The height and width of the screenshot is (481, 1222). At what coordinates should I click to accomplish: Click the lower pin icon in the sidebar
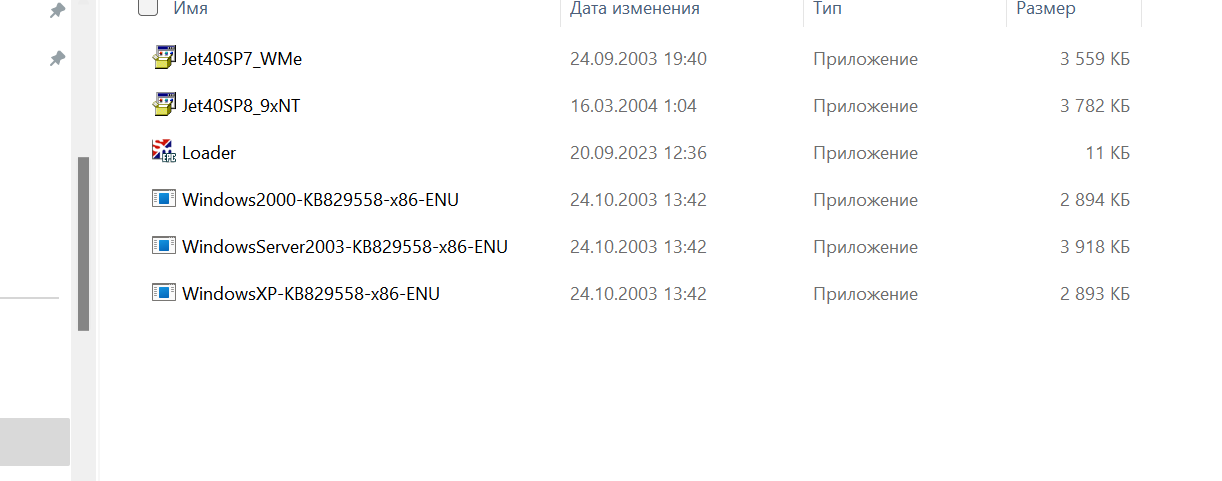coord(58,59)
